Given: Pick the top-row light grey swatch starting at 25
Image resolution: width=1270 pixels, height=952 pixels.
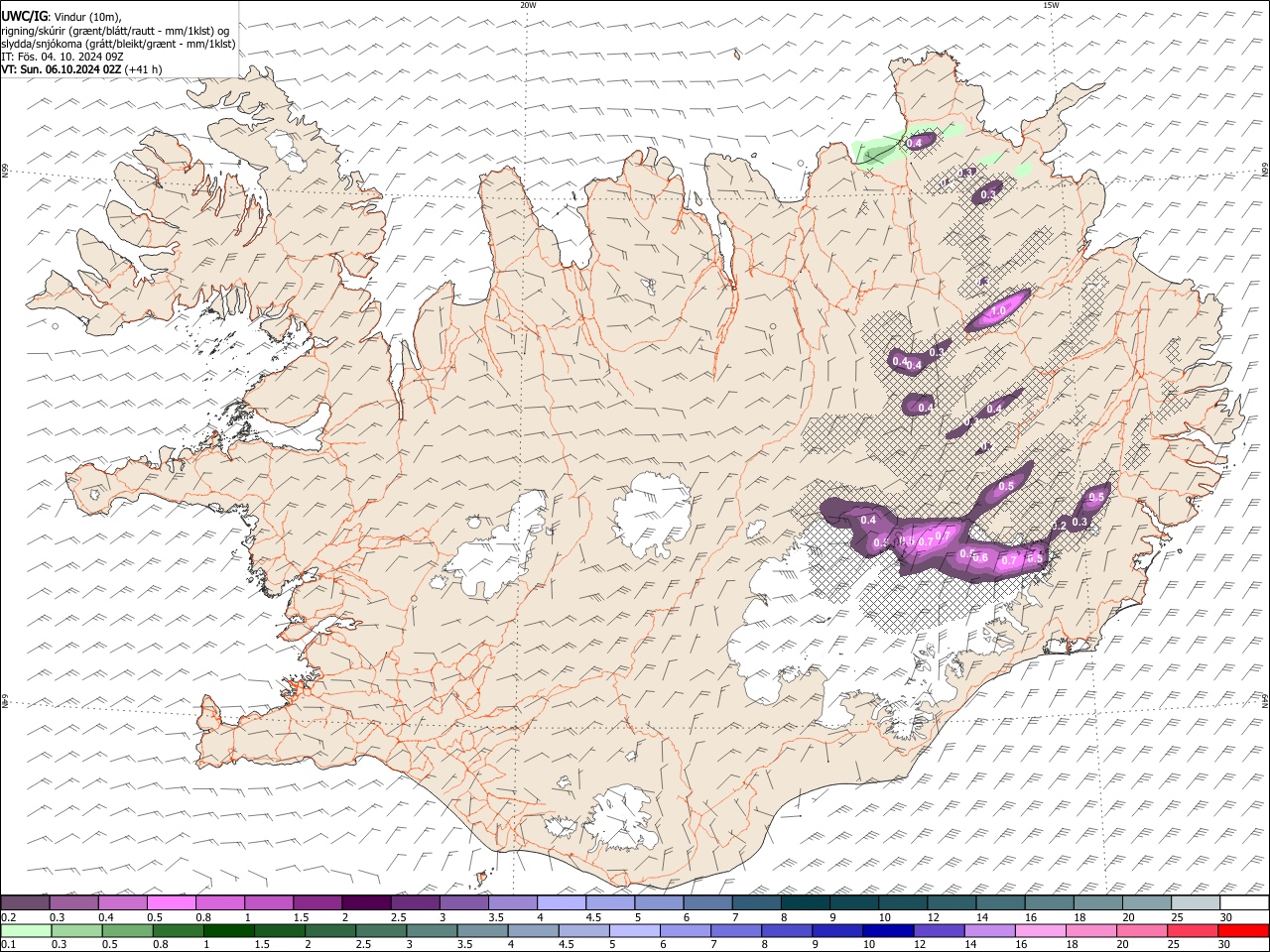Looking at the screenshot, I should [1196, 902].
